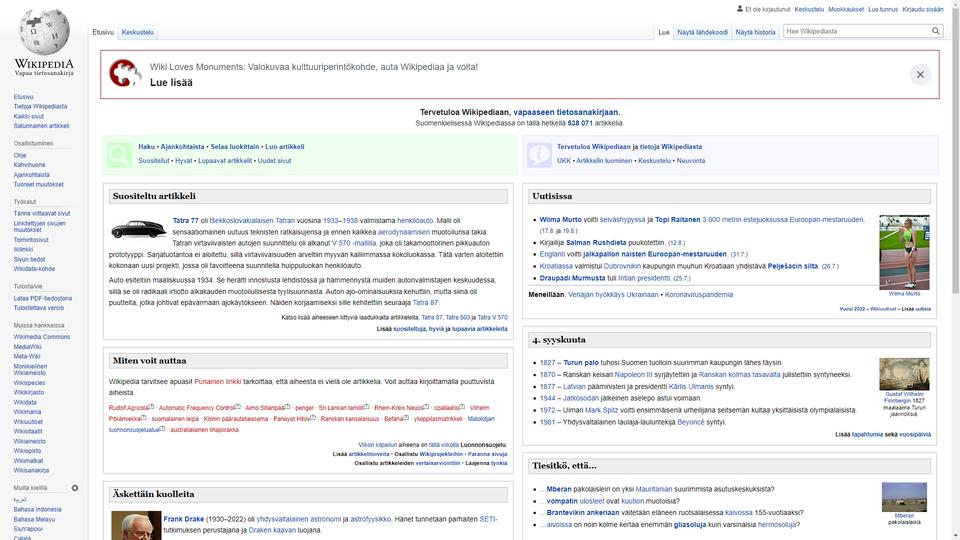Click the blue info portal icon
This screenshot has width=960, height=540.
tap(539, 155)
